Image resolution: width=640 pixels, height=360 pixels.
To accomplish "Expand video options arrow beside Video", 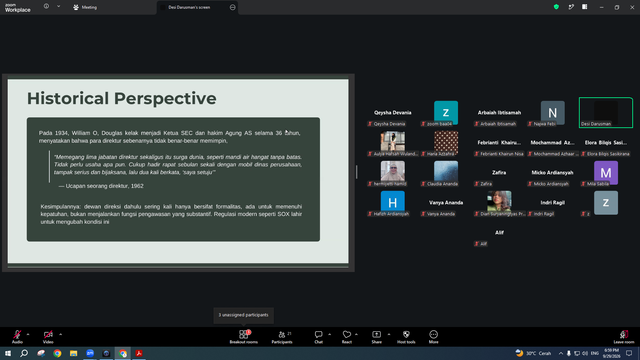I will pos(60,334).
